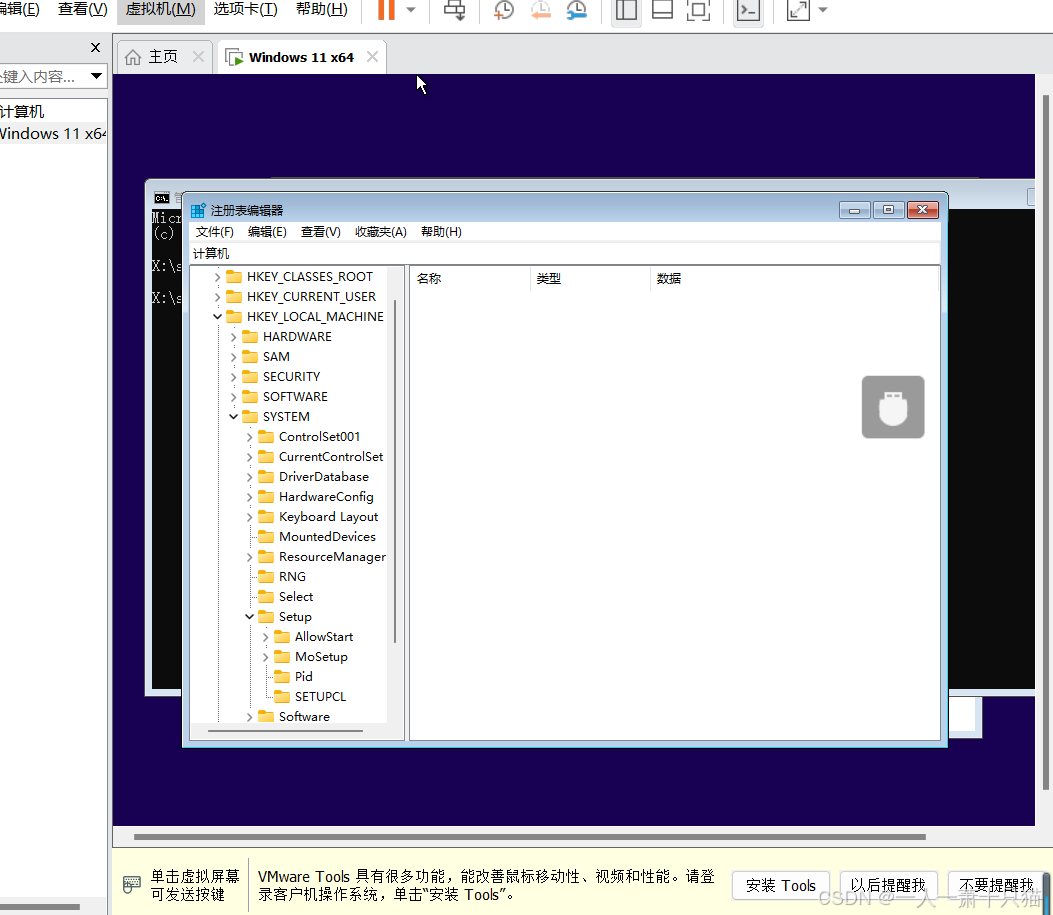Click the stretch guest display icon
This screenshot has height=915, width=1053.
[798, 10]
